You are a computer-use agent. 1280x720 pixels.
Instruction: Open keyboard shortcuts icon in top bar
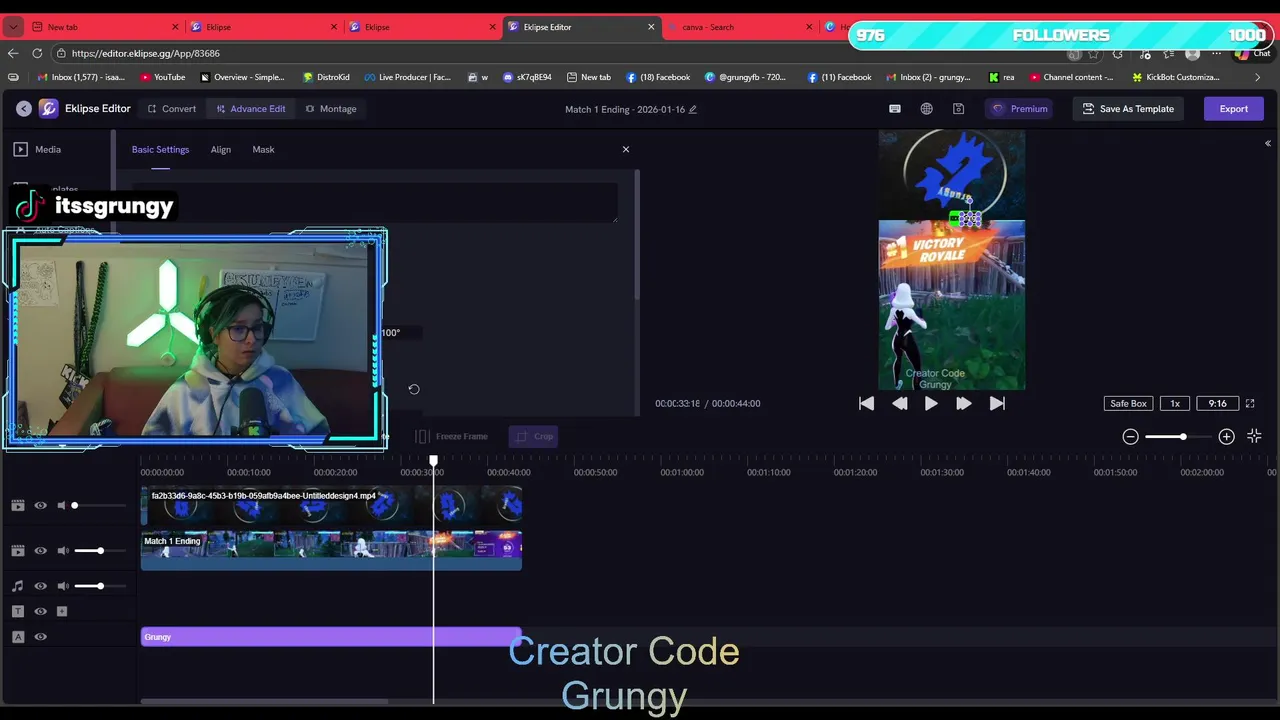point(895,108)
